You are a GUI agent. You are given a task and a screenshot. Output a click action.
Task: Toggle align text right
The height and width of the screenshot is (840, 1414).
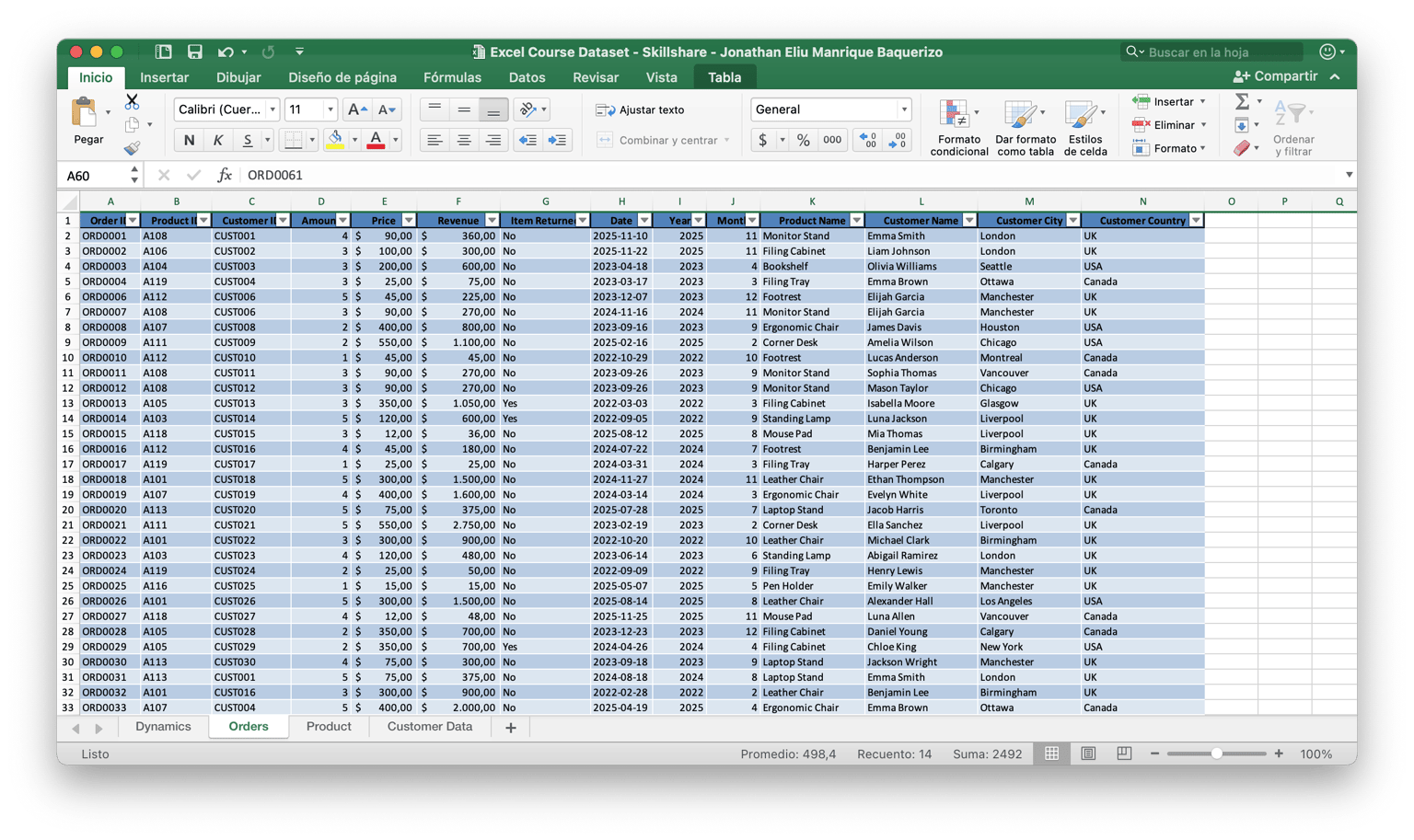[x=493, y=140]
